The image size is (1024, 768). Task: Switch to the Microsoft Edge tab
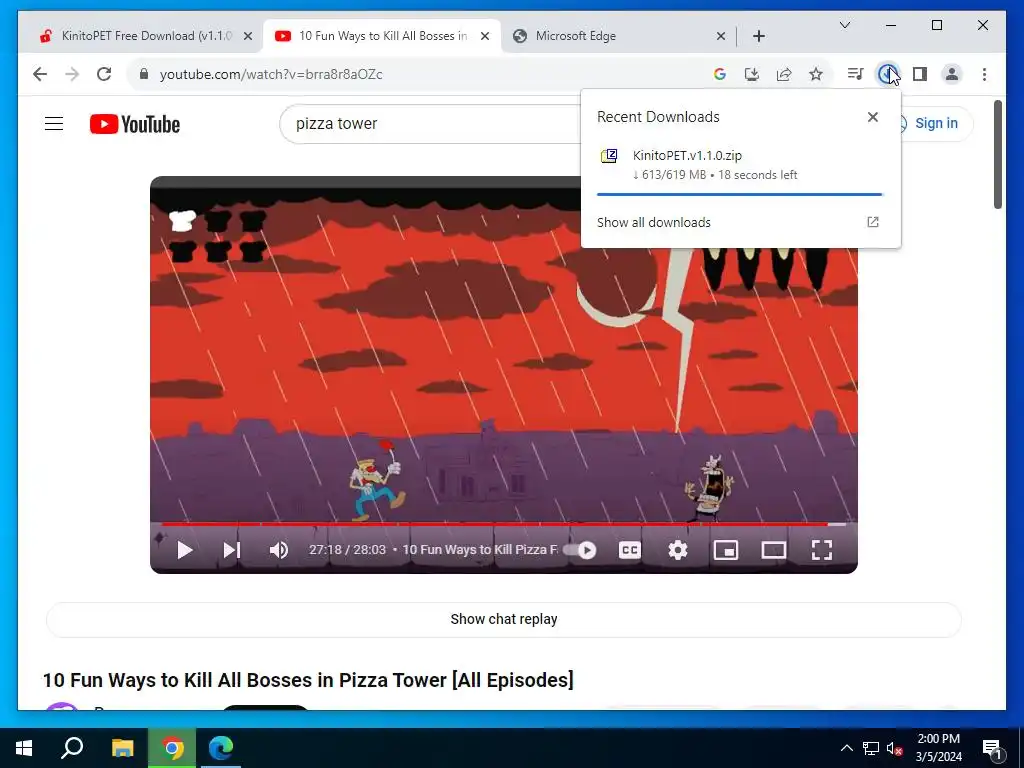[x=618, y=36]
